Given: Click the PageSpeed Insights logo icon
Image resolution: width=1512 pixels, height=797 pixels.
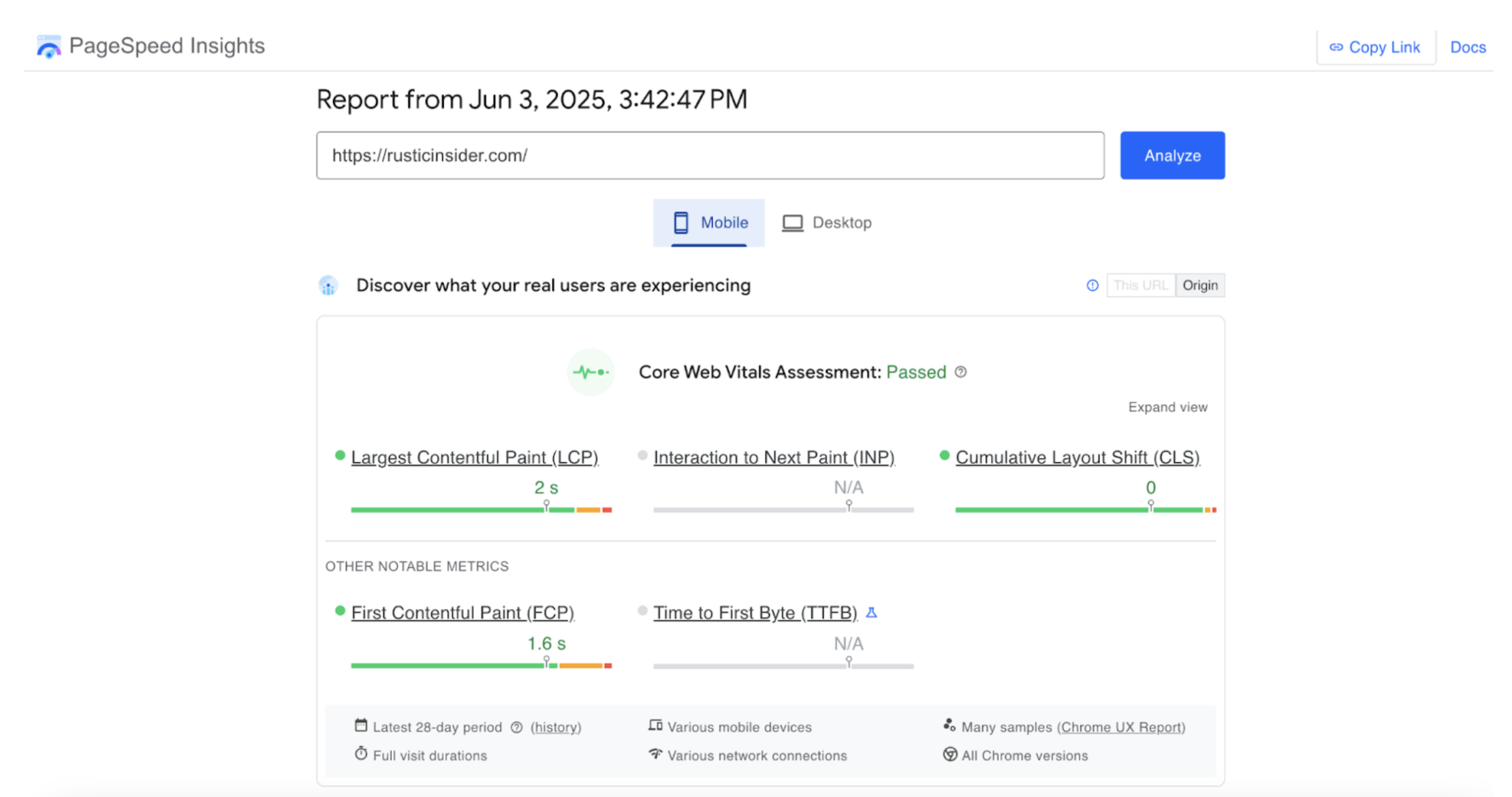Looking at the screenshot, I should click(48, 46).
